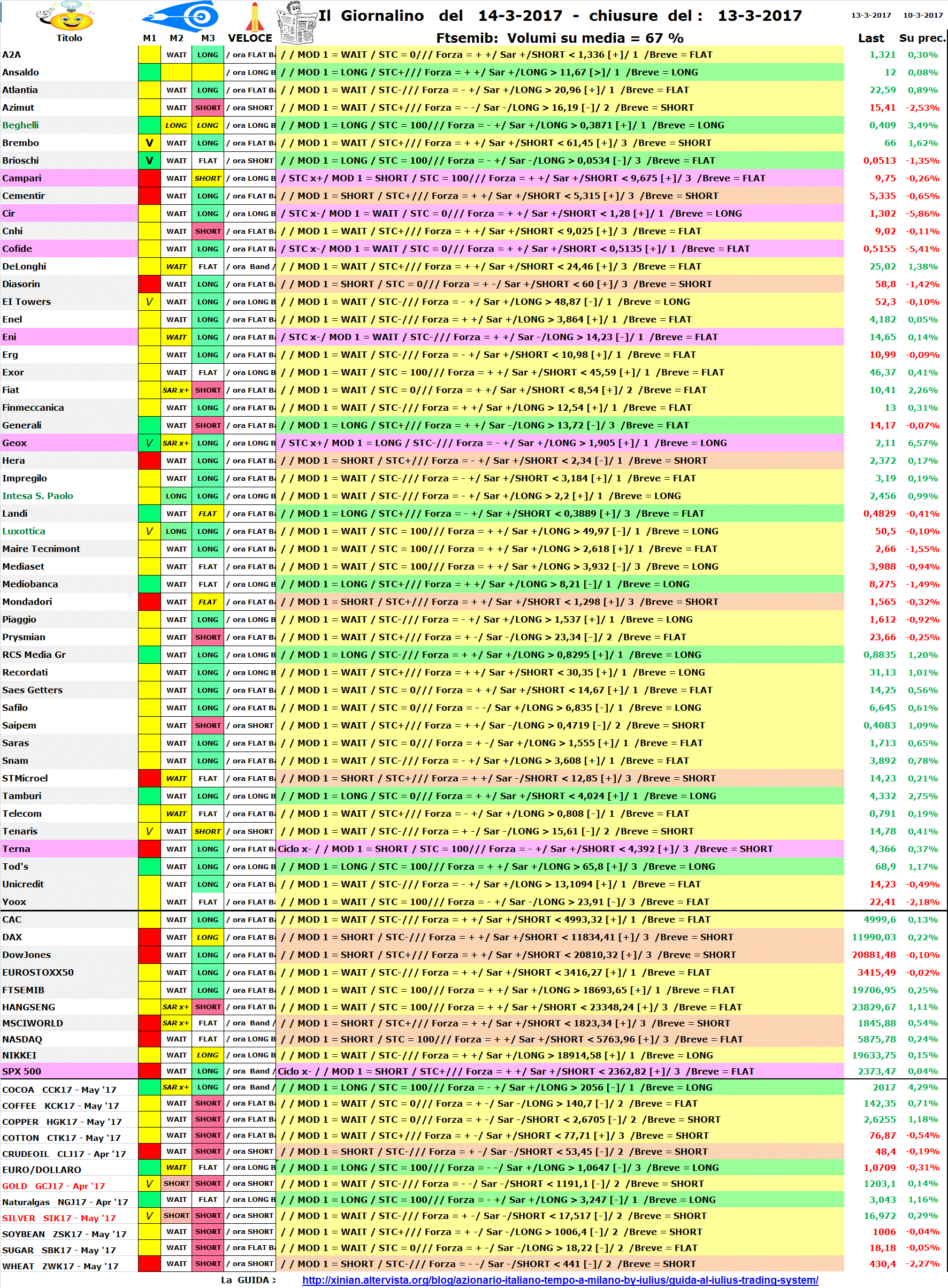The width and height of the screenshot is (948, 1288).
Task: Click Last value 0,0513 for Brioschi
Action: point(879,160)
